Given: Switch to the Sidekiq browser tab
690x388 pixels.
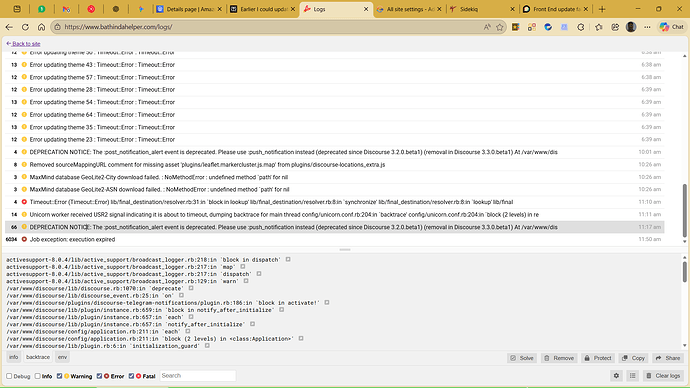Looking at the screenshot, I should (481, 9).
